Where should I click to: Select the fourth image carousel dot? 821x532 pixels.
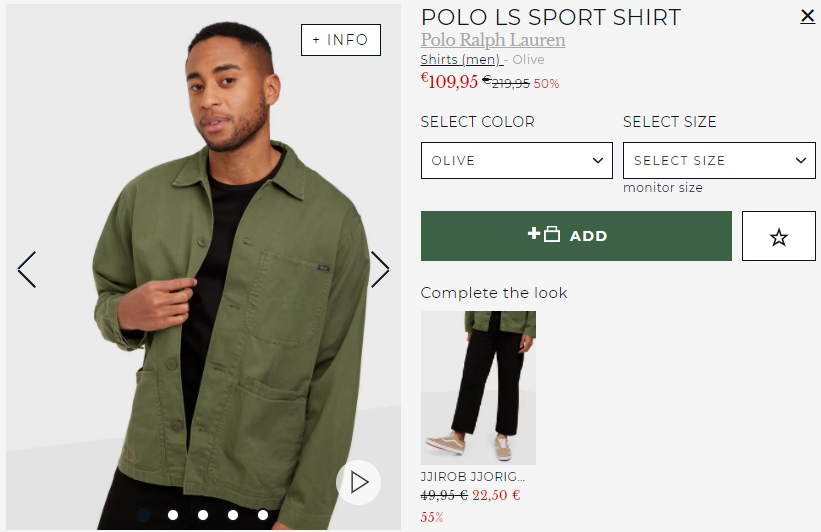(x=232, y=515)
